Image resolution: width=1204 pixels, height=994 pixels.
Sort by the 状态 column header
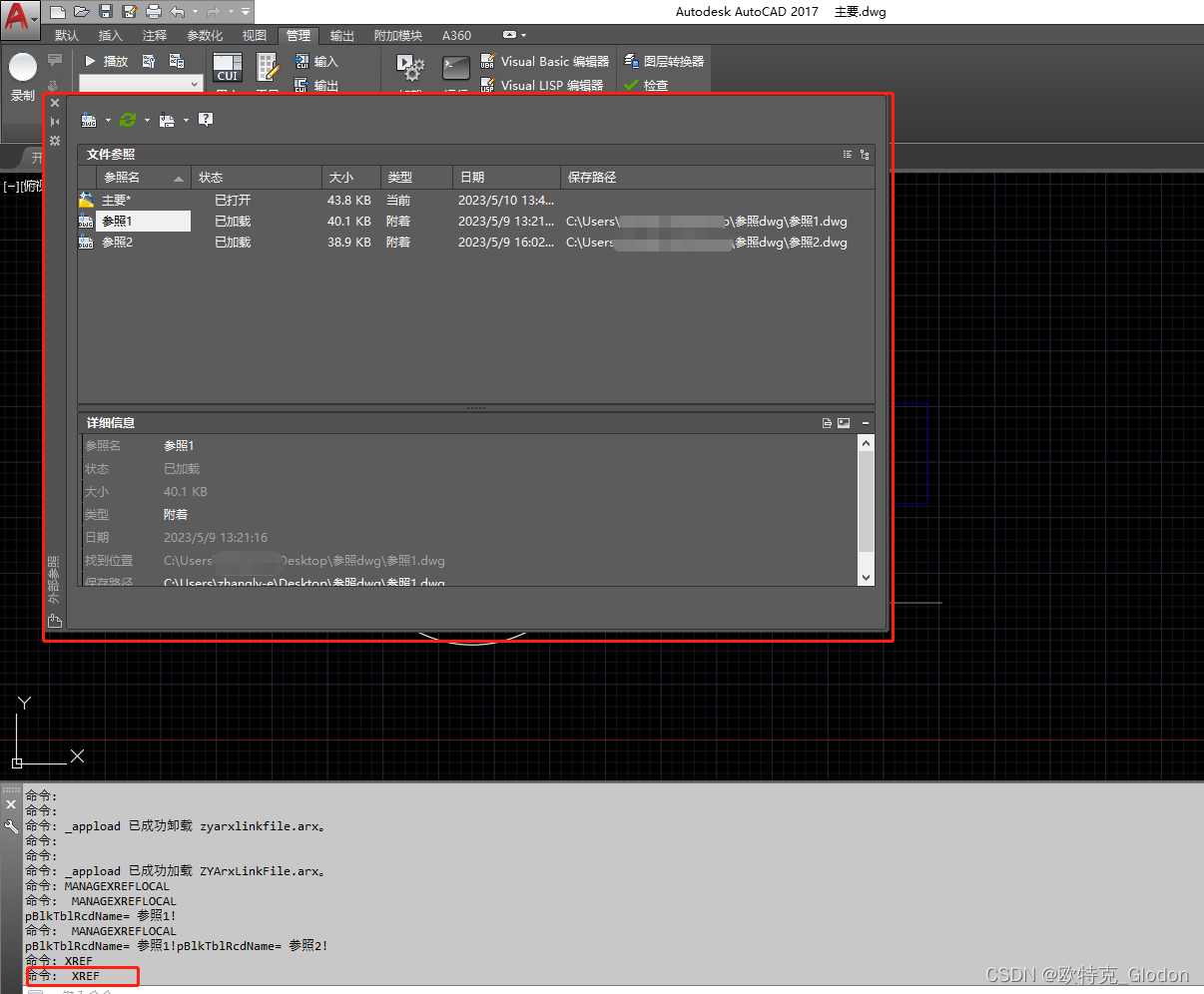(257, 177)
